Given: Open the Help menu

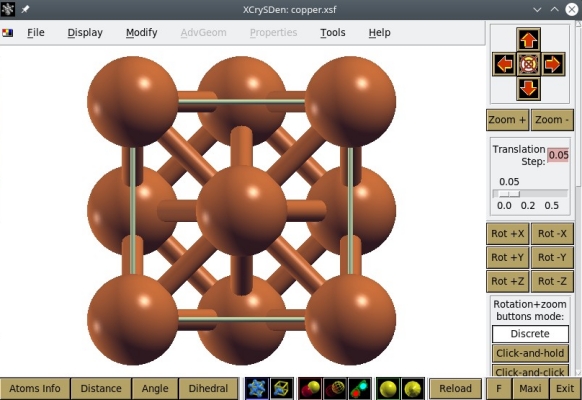Looking at the screenshot, I should (379, 33).
